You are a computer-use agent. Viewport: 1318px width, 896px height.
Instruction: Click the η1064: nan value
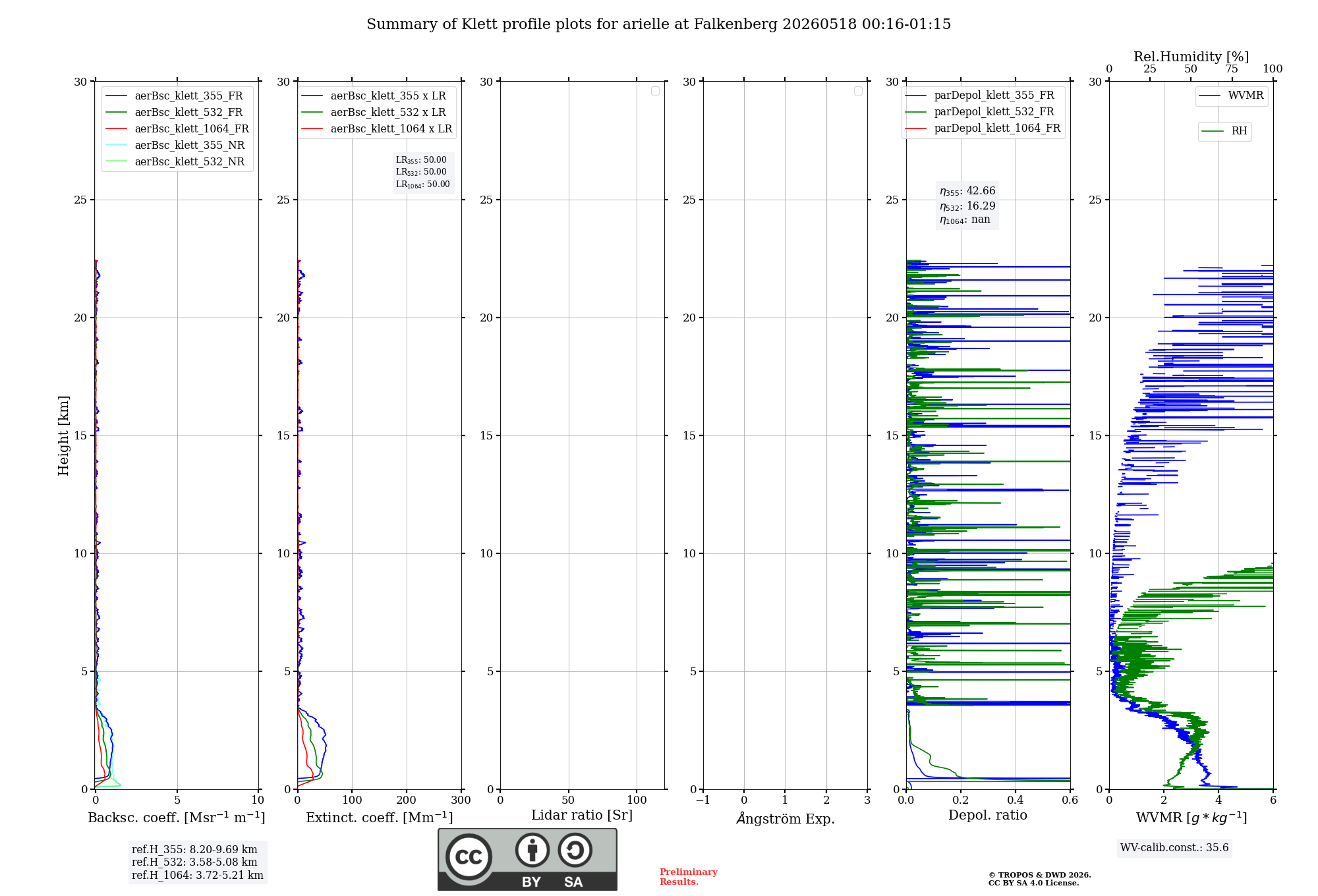point(965,220)
